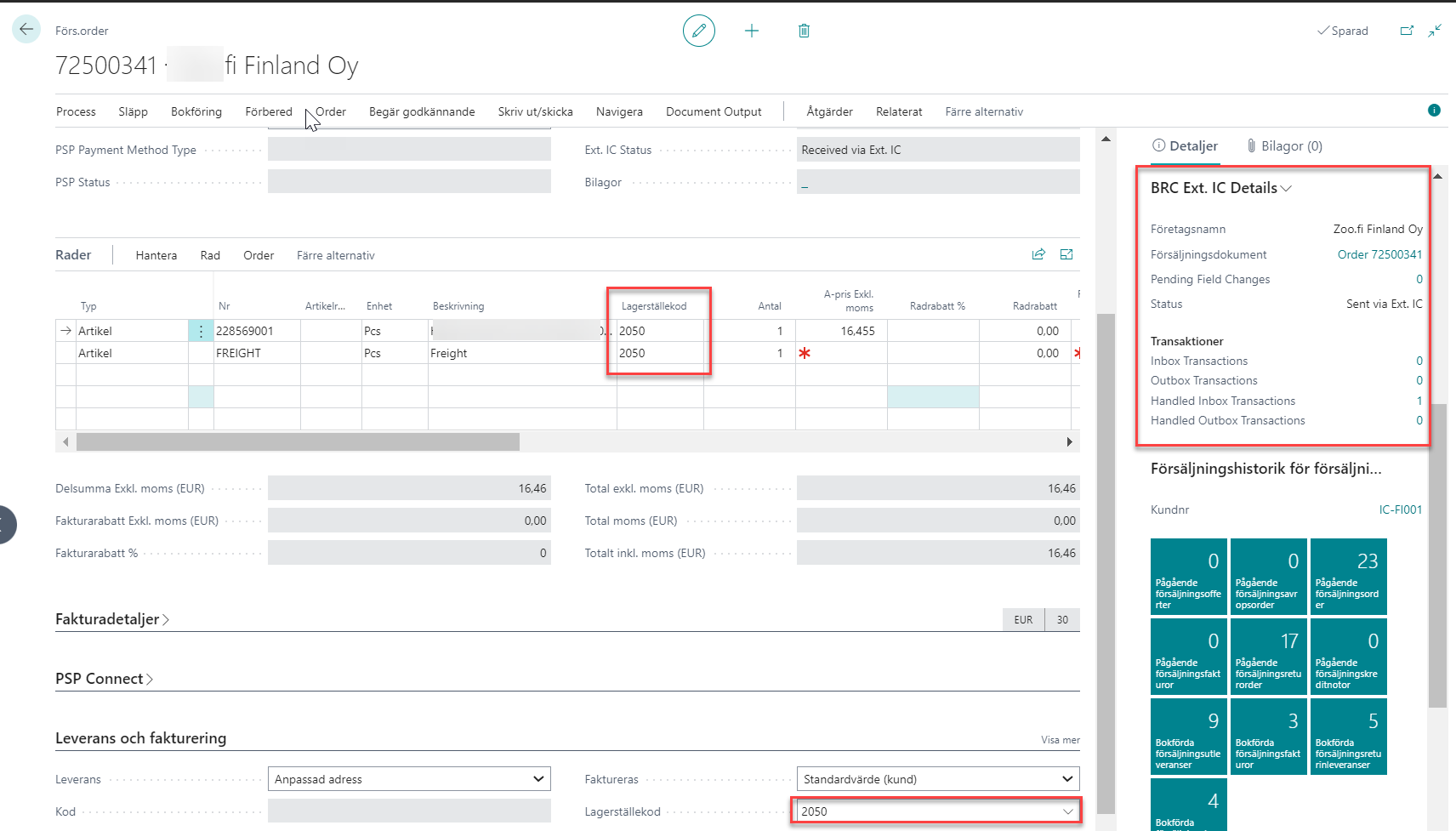Click the collapse page arrows icon
The width and height of the screenshot is (1456, 831).
point(1435,31)
